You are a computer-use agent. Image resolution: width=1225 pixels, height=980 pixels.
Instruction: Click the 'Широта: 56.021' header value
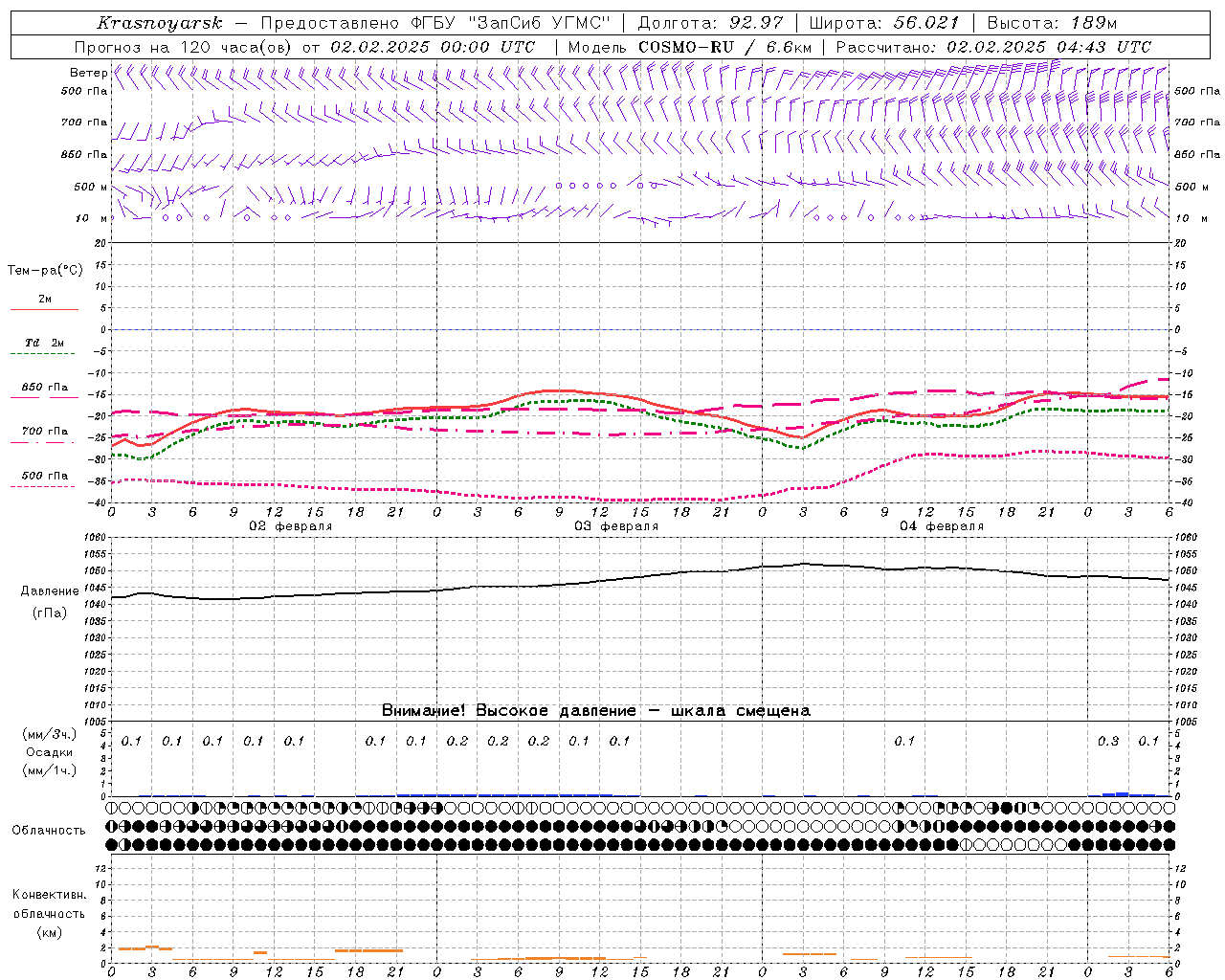pyautogui.click(x=883, y=23)
